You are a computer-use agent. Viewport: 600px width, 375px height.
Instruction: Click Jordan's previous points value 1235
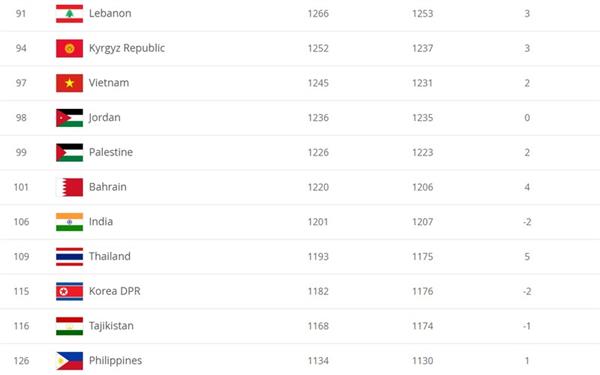(x=422, y=118)
